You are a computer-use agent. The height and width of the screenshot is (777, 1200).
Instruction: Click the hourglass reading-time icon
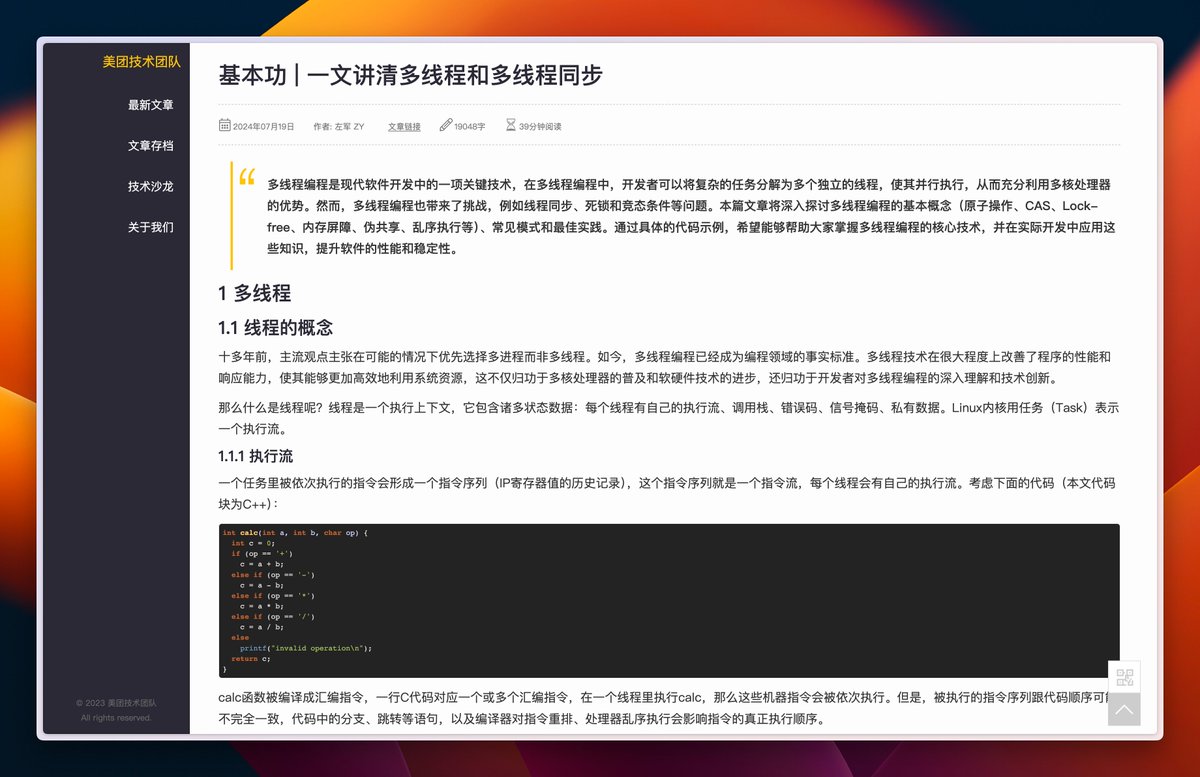[x=510, y=126]
